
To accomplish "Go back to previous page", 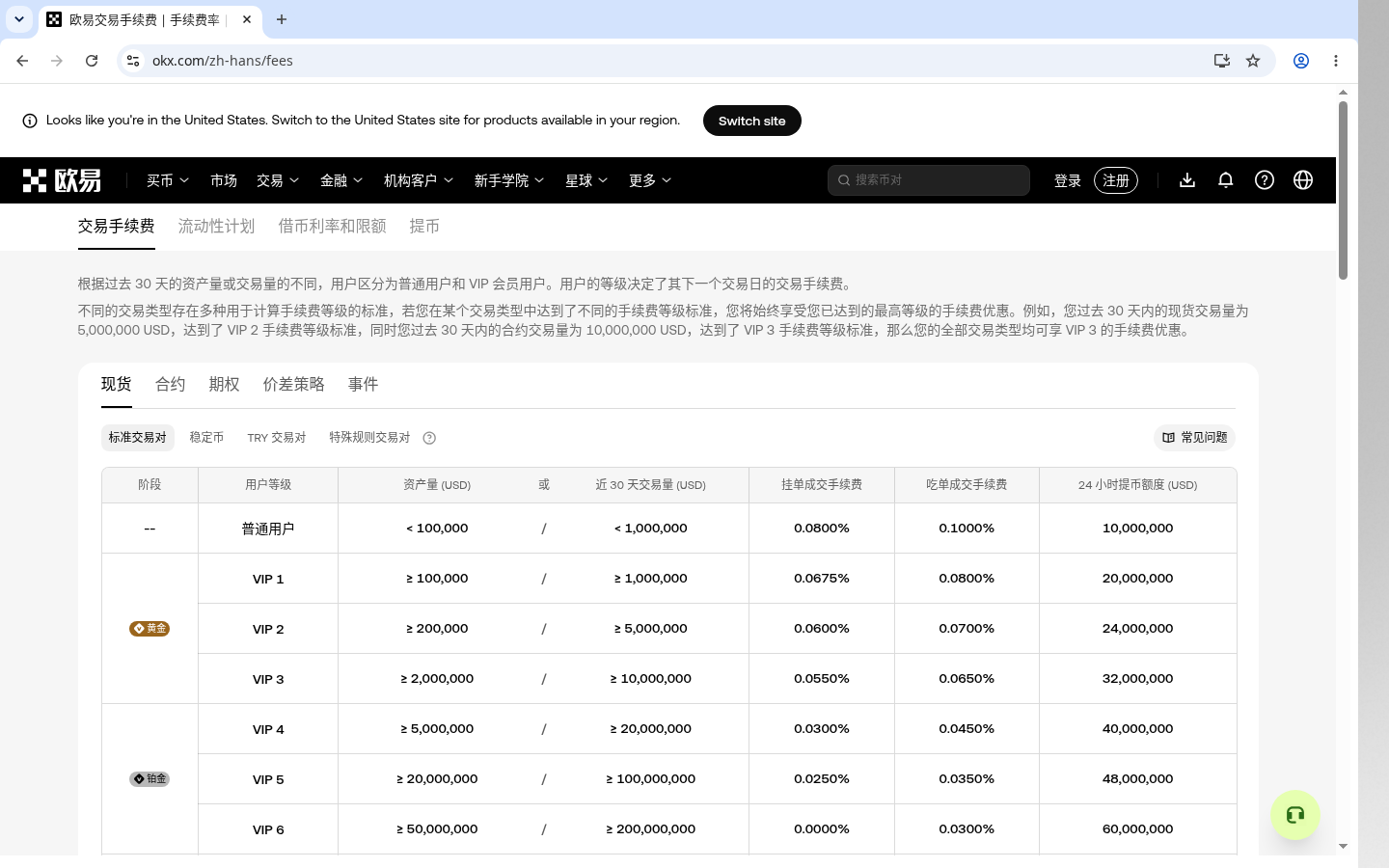I will click(22, 61).
